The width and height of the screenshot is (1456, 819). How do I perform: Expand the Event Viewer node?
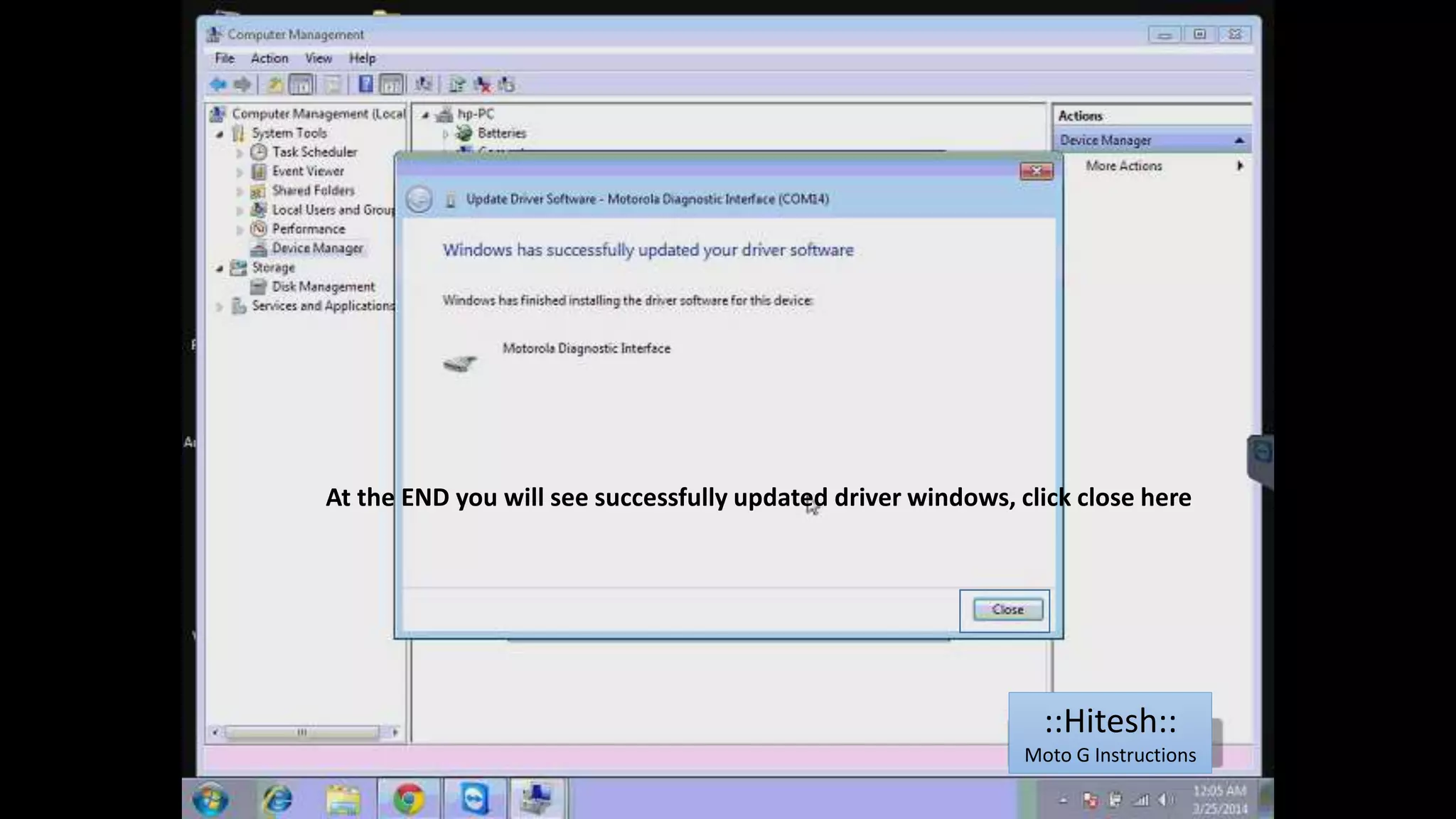coord(240,172)
